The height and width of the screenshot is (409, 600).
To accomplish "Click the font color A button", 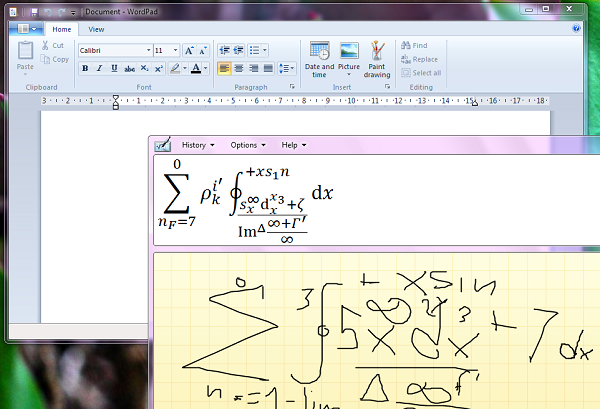I will click(x=196, y=68).
